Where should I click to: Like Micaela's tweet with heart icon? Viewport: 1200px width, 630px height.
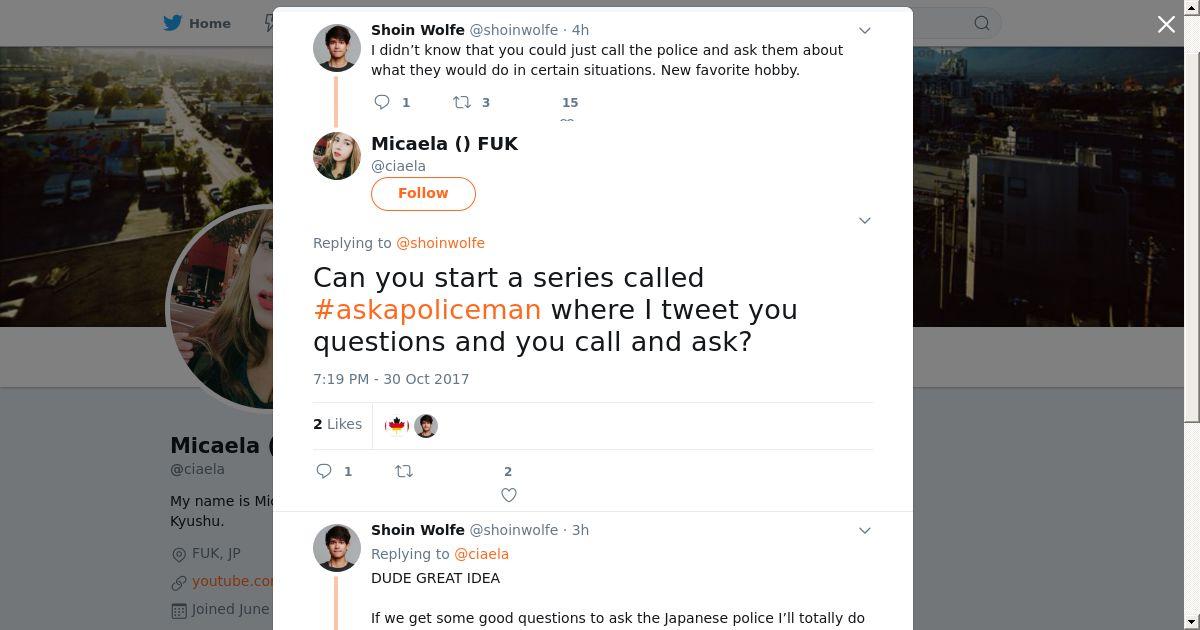pos(508,494)
